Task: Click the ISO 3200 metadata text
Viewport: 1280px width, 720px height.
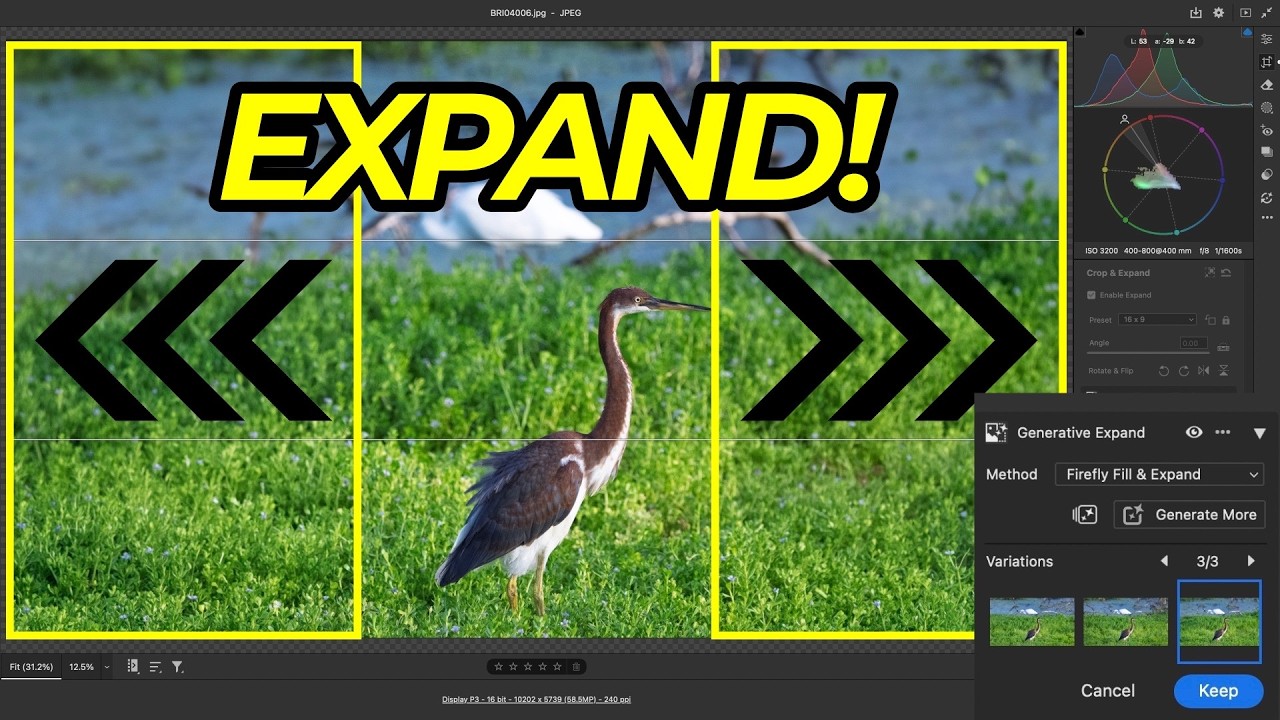Action: (x=1104, y=250)
